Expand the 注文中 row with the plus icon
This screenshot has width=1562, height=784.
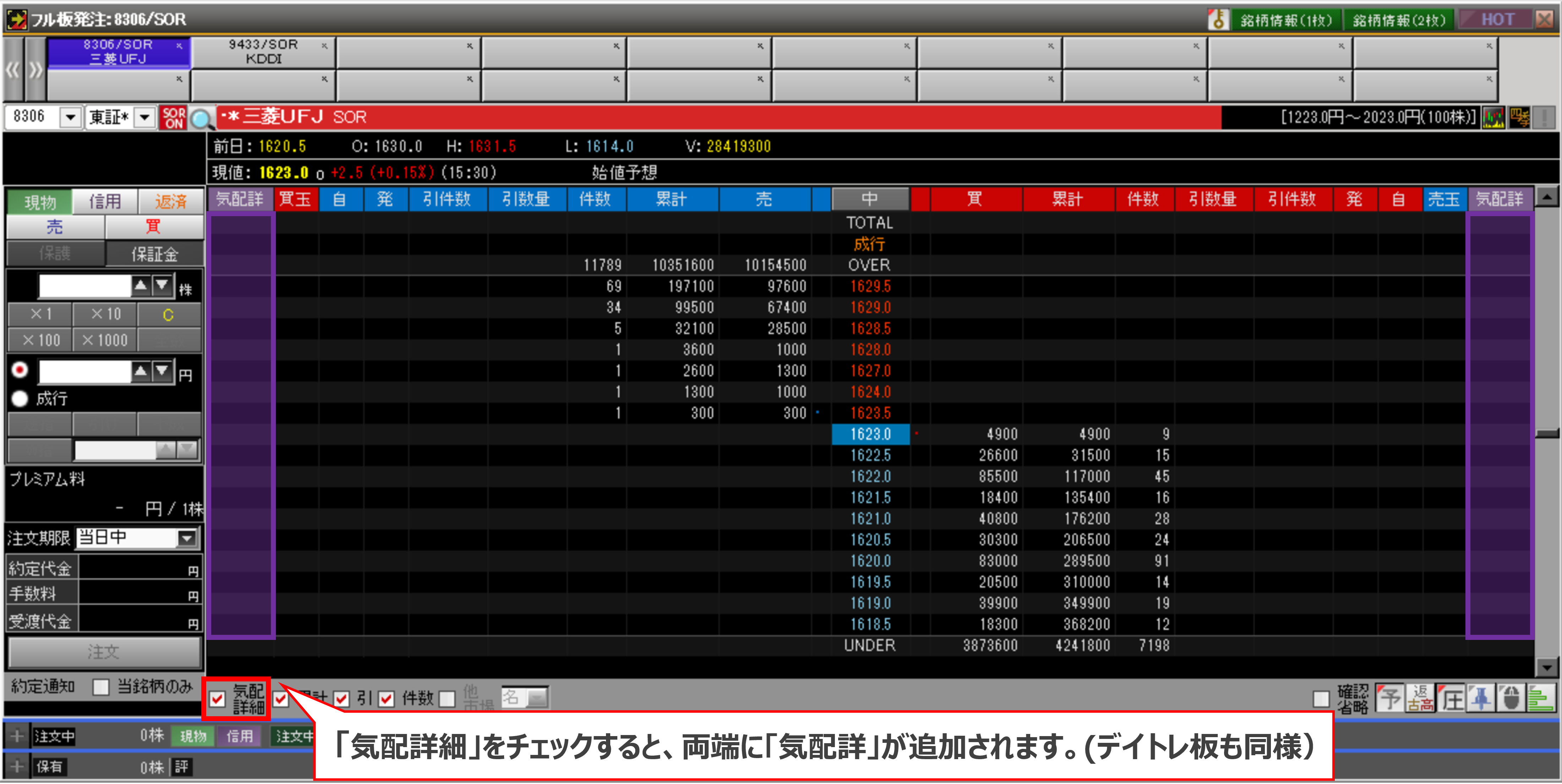pyautogui.click(x=16, y=737)
